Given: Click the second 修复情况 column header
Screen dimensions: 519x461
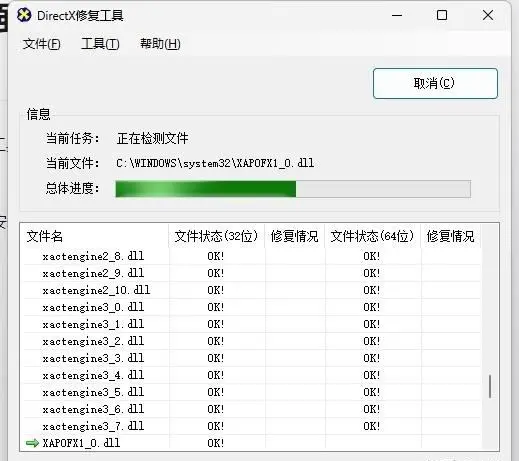Looking at the screenshot, I should tap(451, 236).
